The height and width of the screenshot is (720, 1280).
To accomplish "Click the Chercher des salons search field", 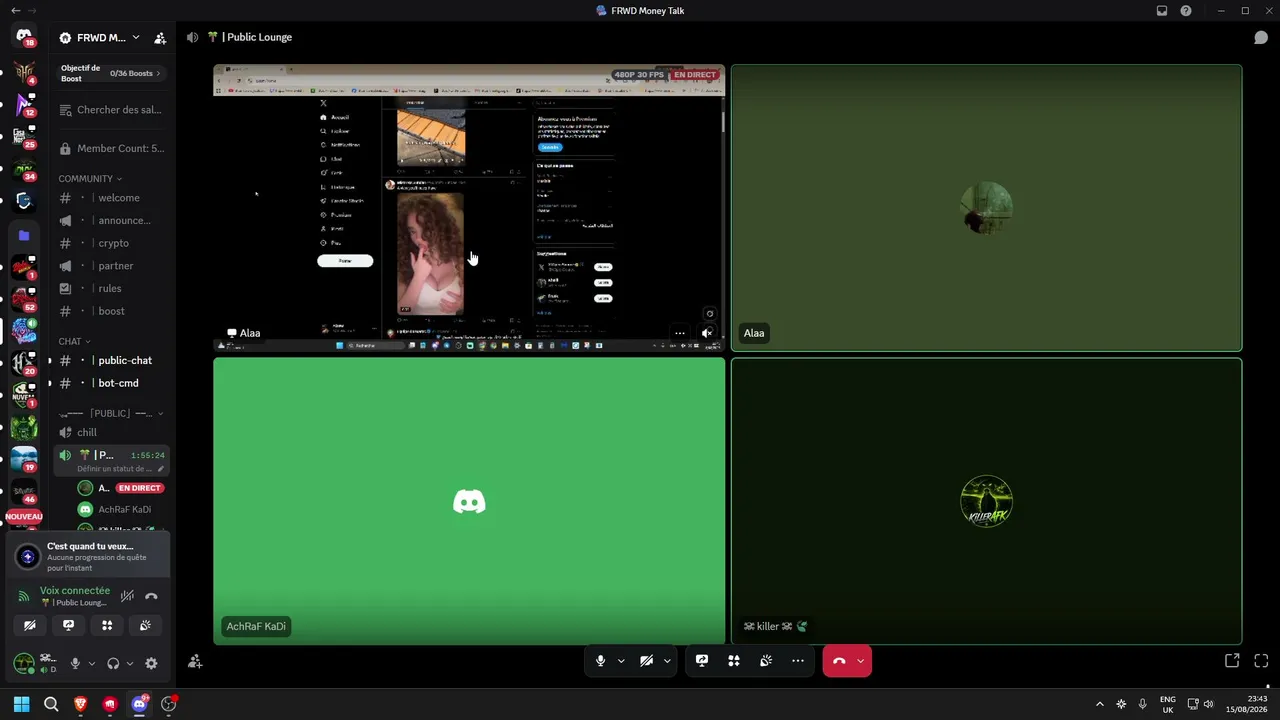I will click(111, 110).
